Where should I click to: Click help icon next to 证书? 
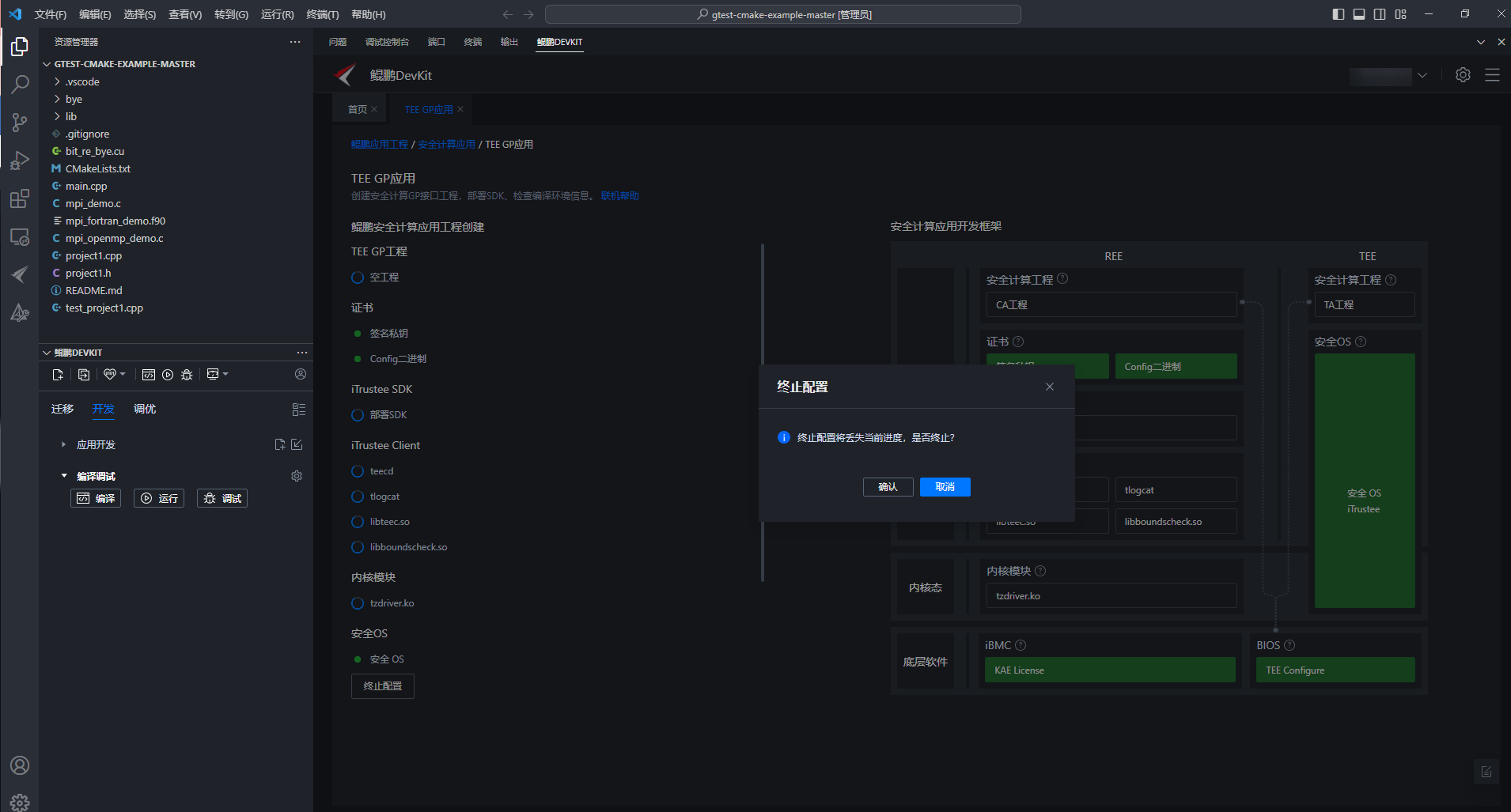point(1018,342)
